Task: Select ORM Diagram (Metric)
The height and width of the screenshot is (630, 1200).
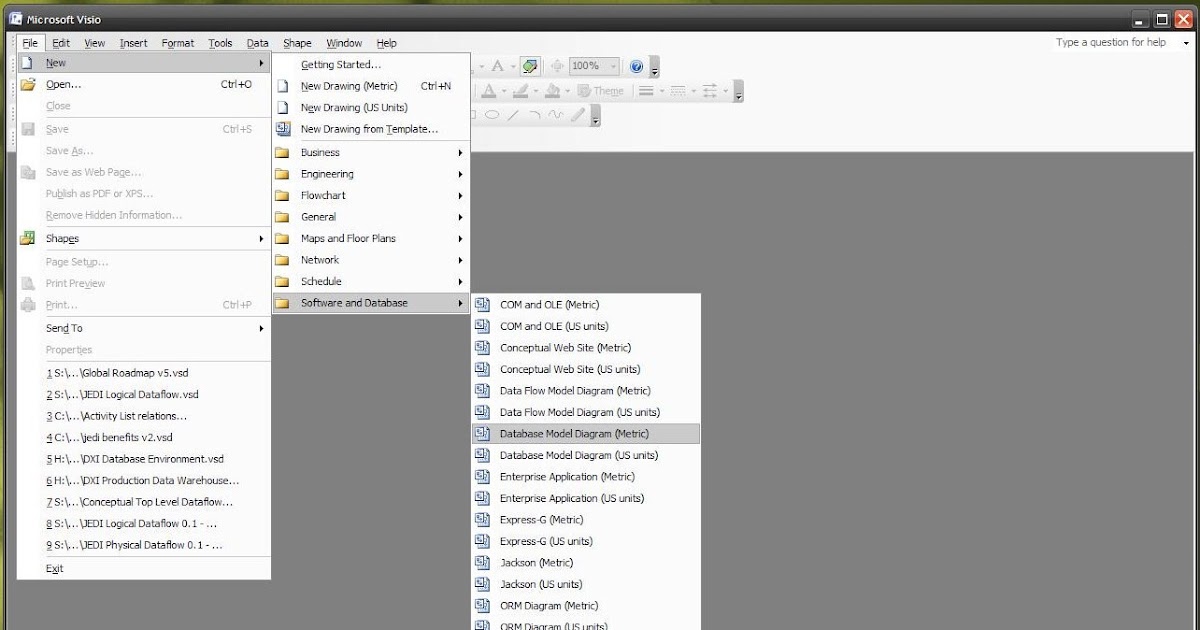Action: pos(586,606)
